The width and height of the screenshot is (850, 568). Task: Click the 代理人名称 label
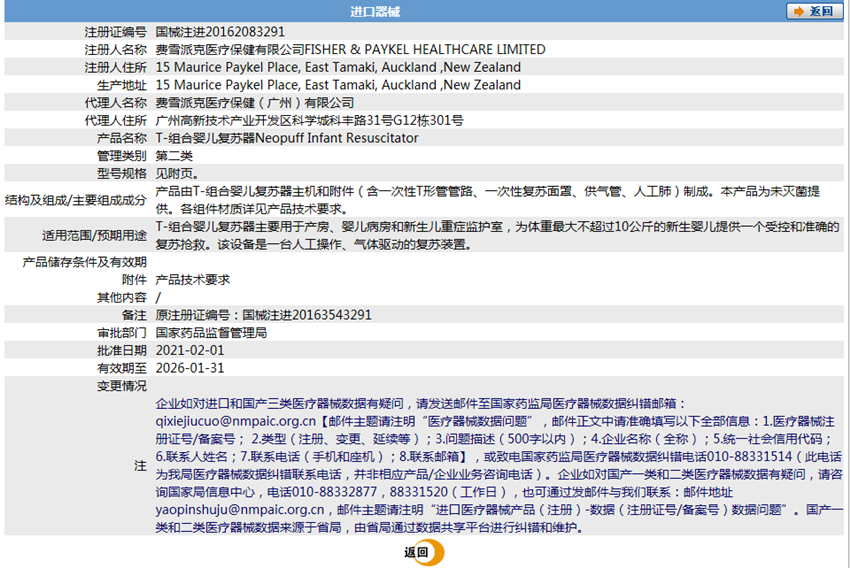(115, 103)
